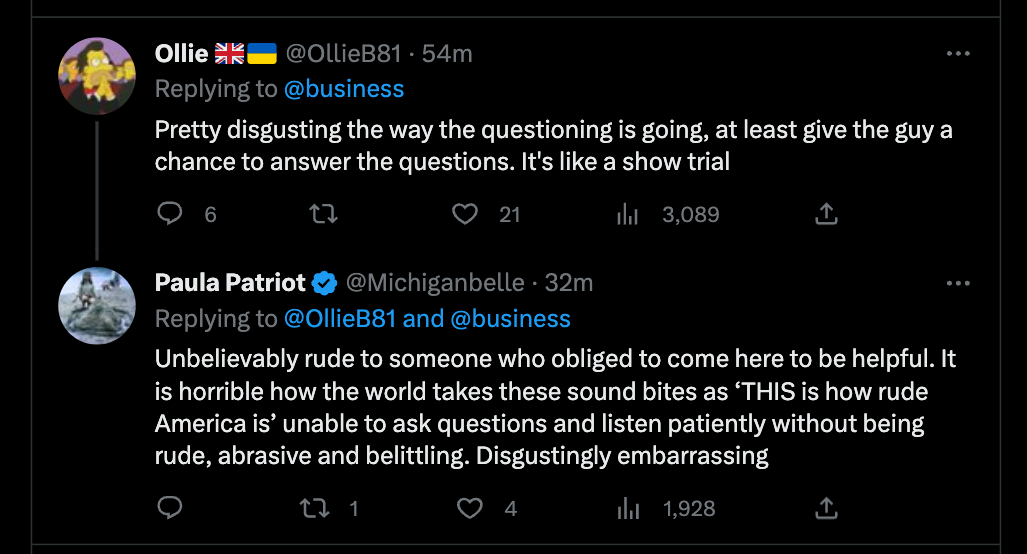The width and height of the screenshot is (1027, 554).
Task: Like Ollie's tweet with 21 likes
Action: pyautogui.click(x=463, y=214)
